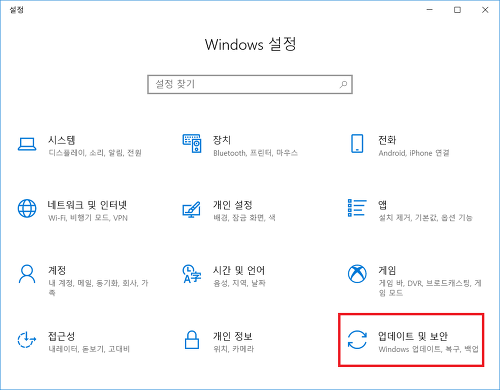The image size is (500, 390).
Task: Open the 시스템 settings title
Action: (62, 140)
